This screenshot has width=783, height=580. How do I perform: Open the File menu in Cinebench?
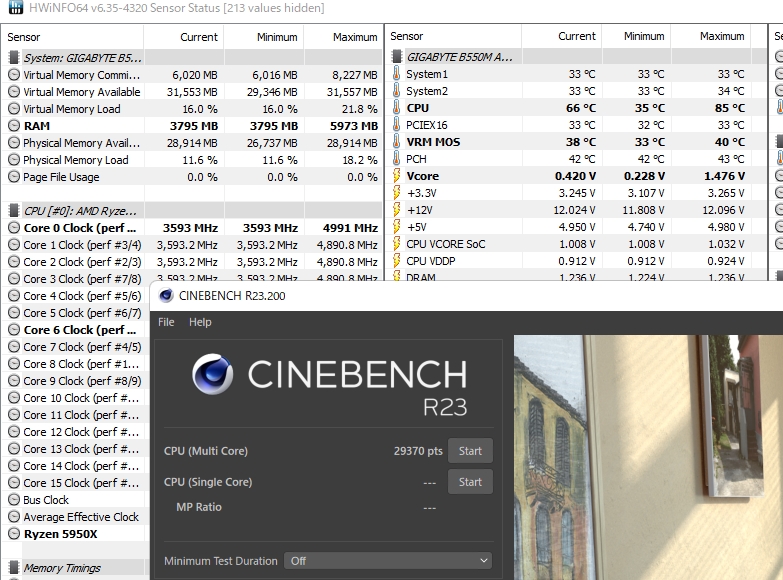coord(166,322)
